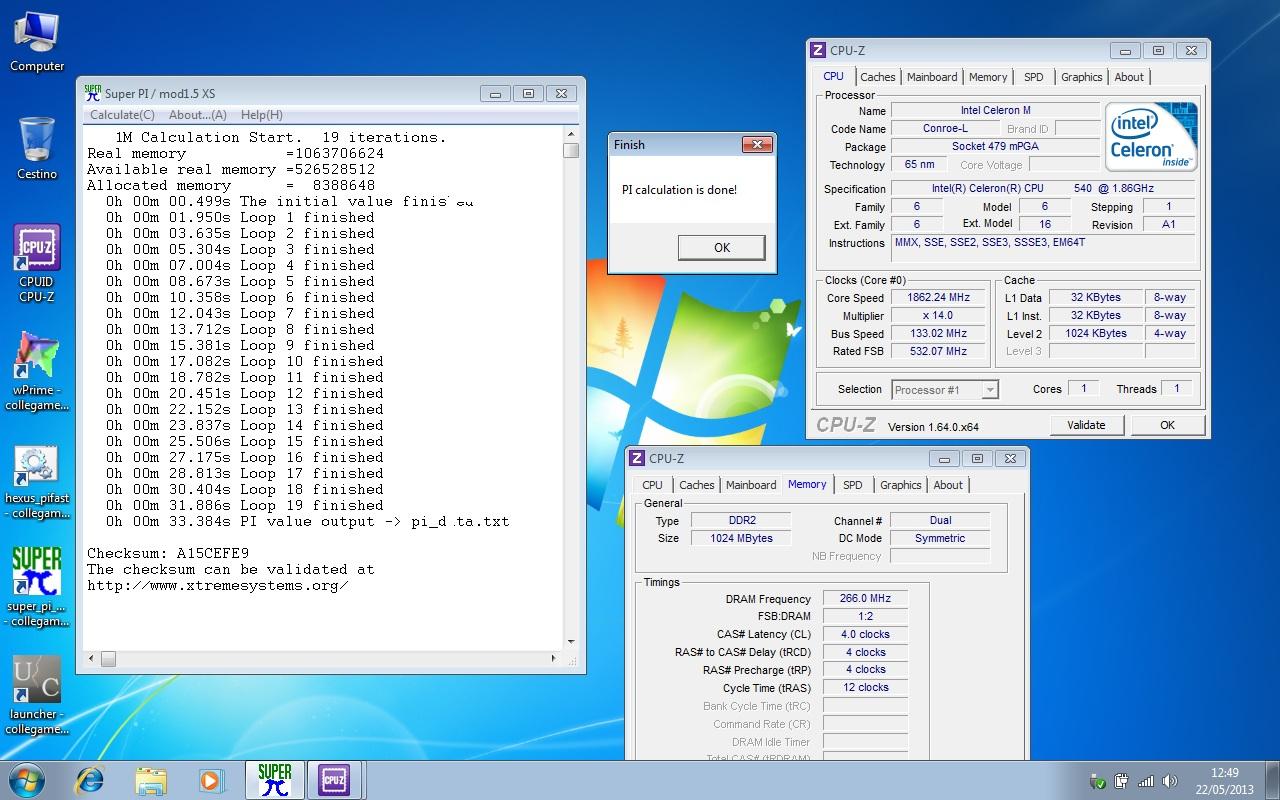This screenshot has width=1280, height=800.
Task: Click OK button in upper CPU-Z window
Action: pyautogui.click(x=1167, y=425)
